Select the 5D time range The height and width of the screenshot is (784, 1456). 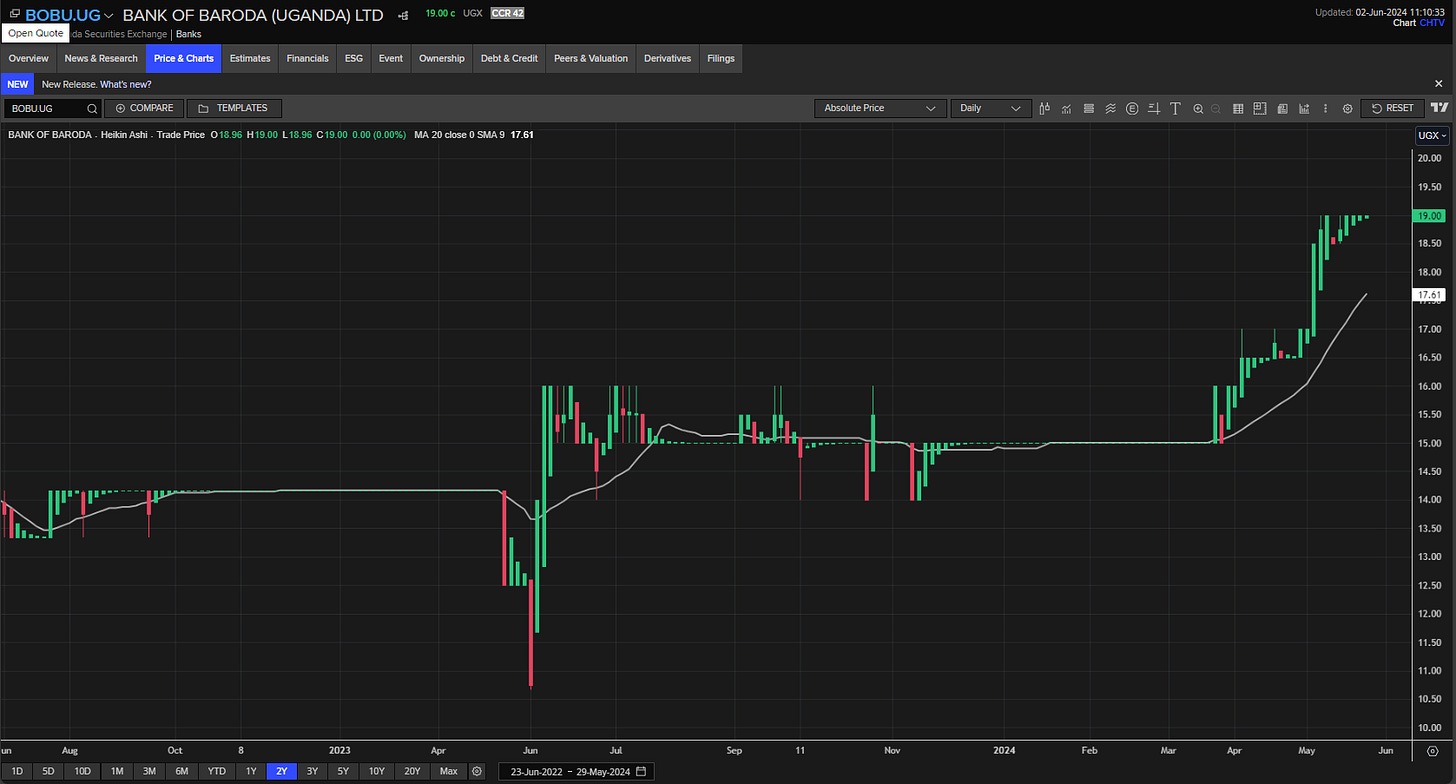click(49, 771)
